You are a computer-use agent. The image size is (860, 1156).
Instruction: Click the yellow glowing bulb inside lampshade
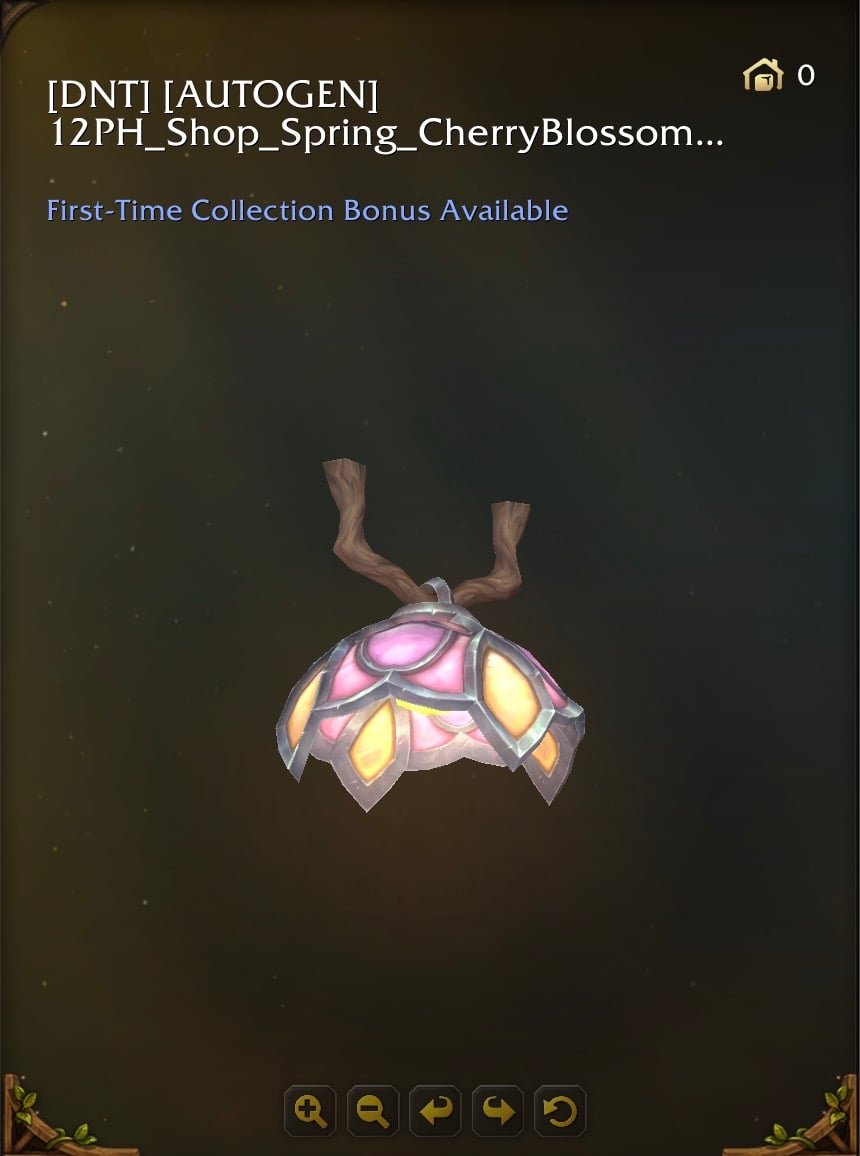[414, 706]
